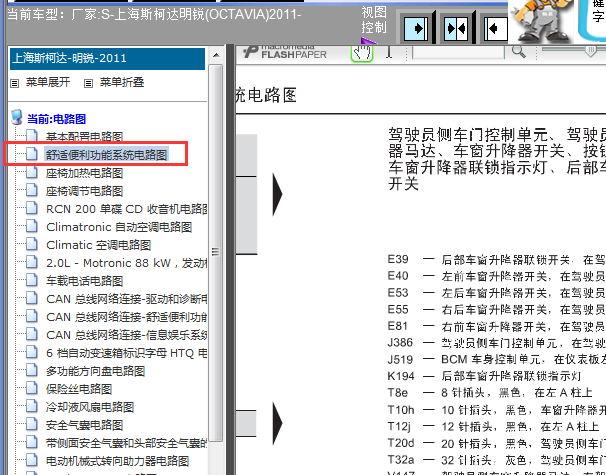Open 基本配置电路图 in the tree
This screenshot has width=606, height=475.
[x=84, y=137]
